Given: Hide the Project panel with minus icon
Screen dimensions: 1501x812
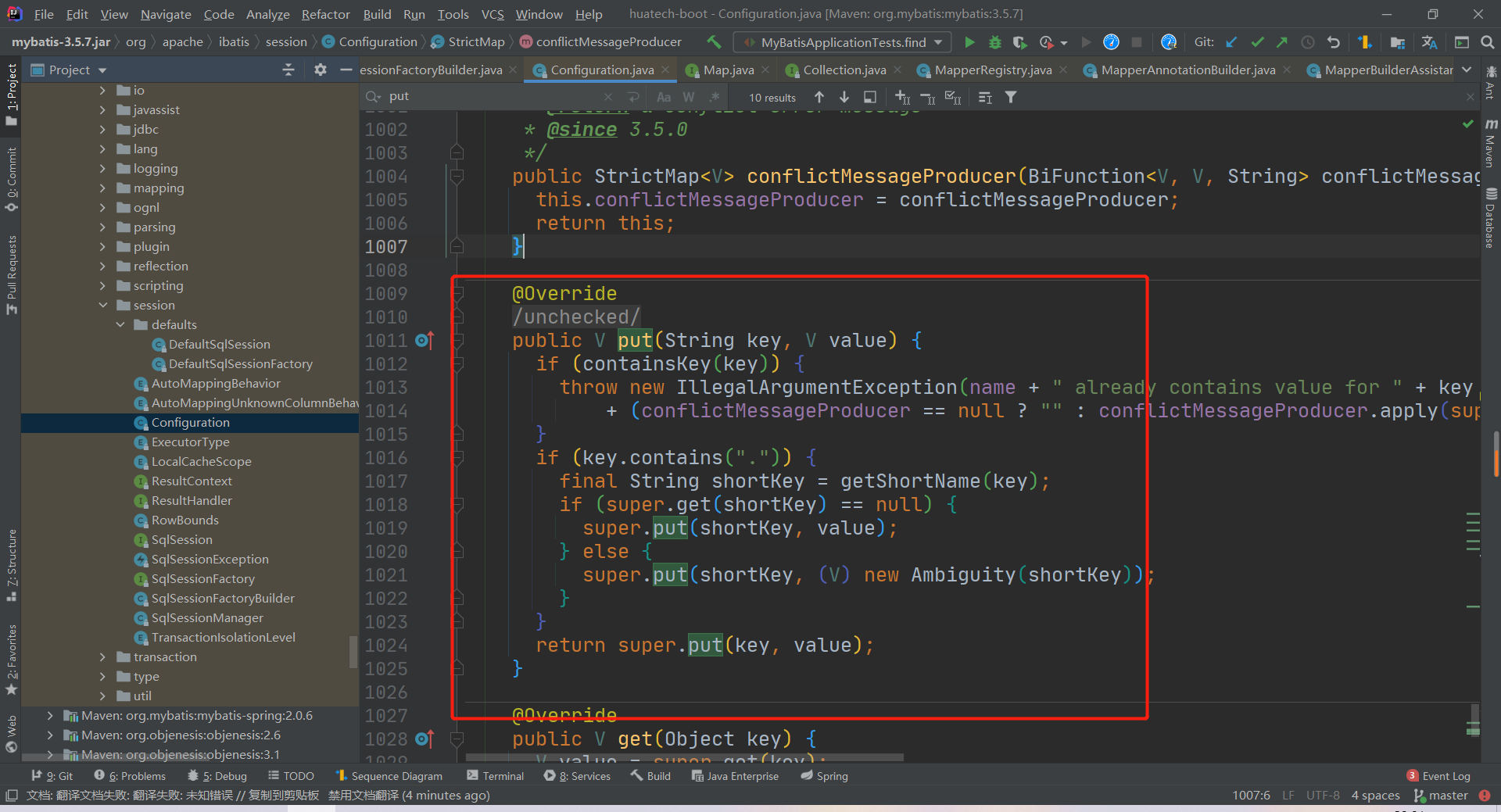Looking at the screenshot, I should [346, 70].
